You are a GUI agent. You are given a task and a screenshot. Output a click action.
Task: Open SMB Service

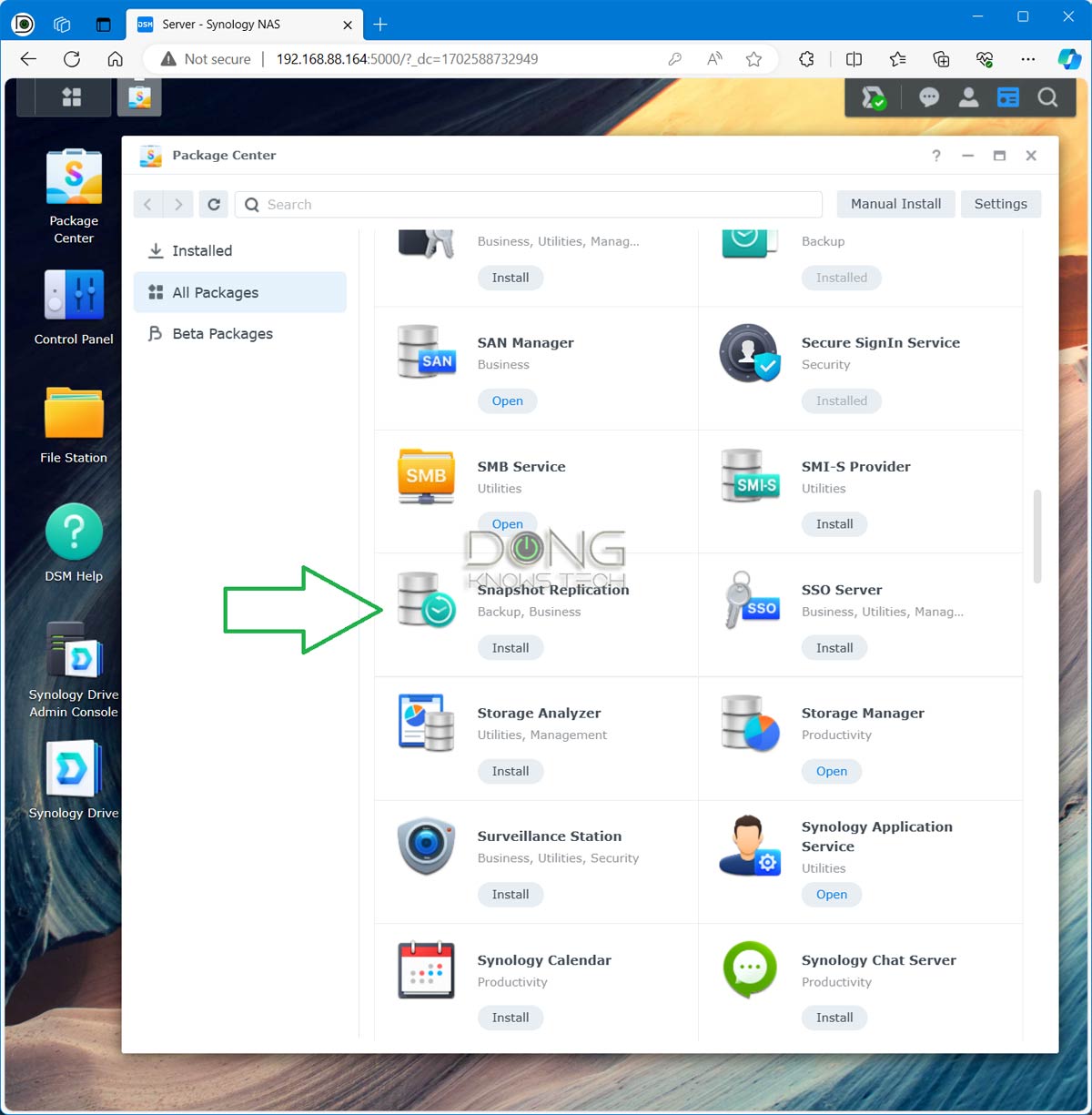click(x=508, y=524)
